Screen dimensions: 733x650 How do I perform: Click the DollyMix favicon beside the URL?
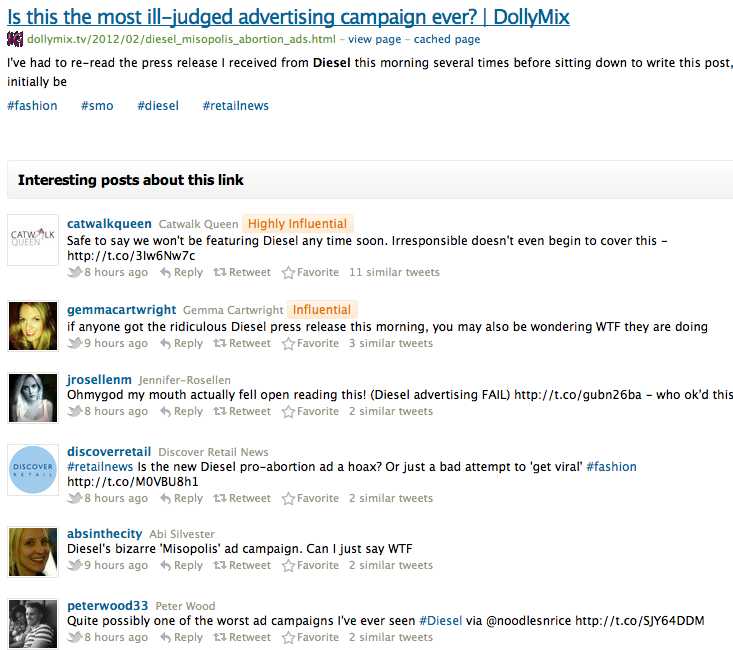tap(15, 39)
